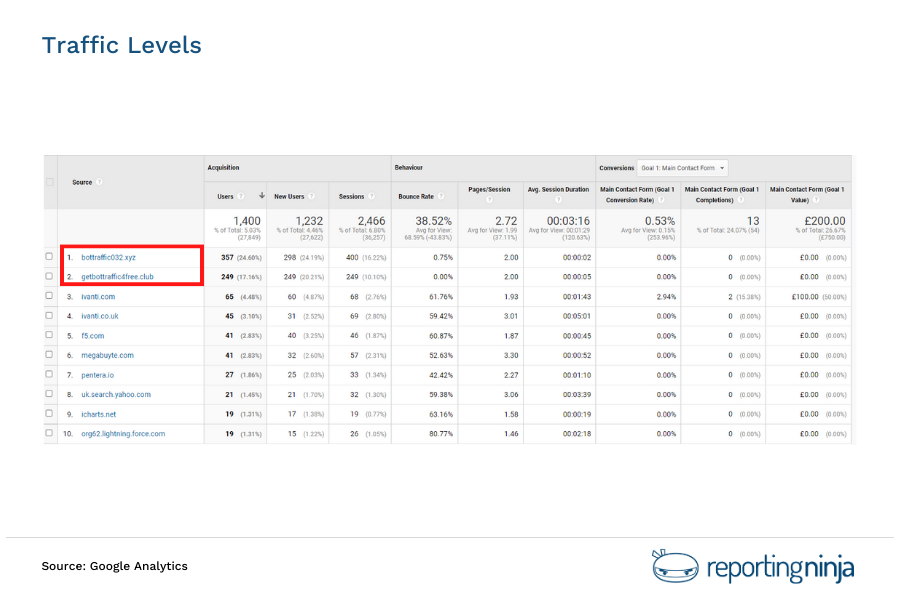Click help icon next to Source header
This screenshot has height=600, width=900.
click(99, 182)
